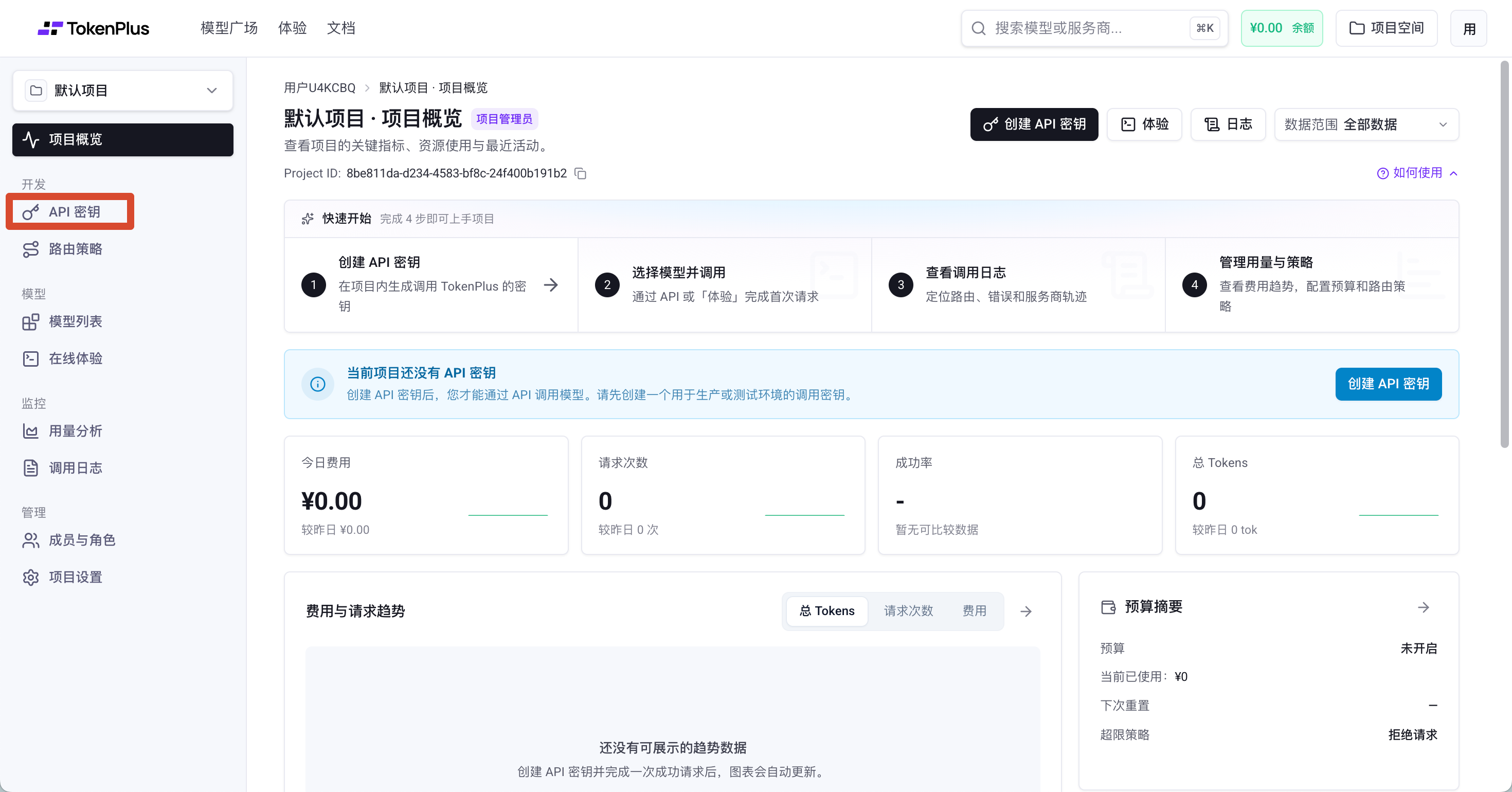Screen dimensions: 1512x792
Task: Select the 总 Tokens trend tab
Action: (826, 610)
